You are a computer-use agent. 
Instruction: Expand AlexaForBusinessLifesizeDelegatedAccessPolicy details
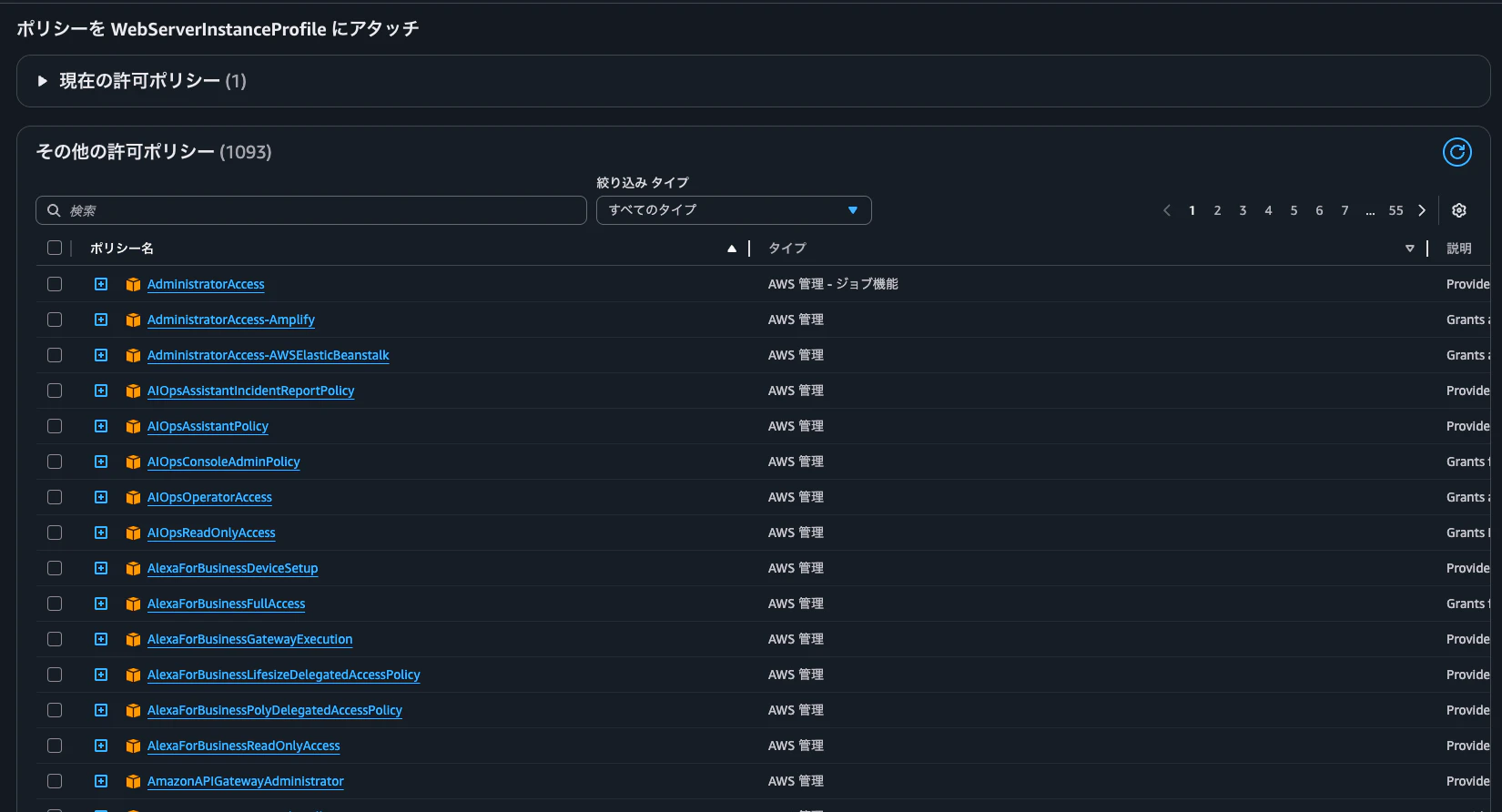pyautogui.click(x=101, y=675)
